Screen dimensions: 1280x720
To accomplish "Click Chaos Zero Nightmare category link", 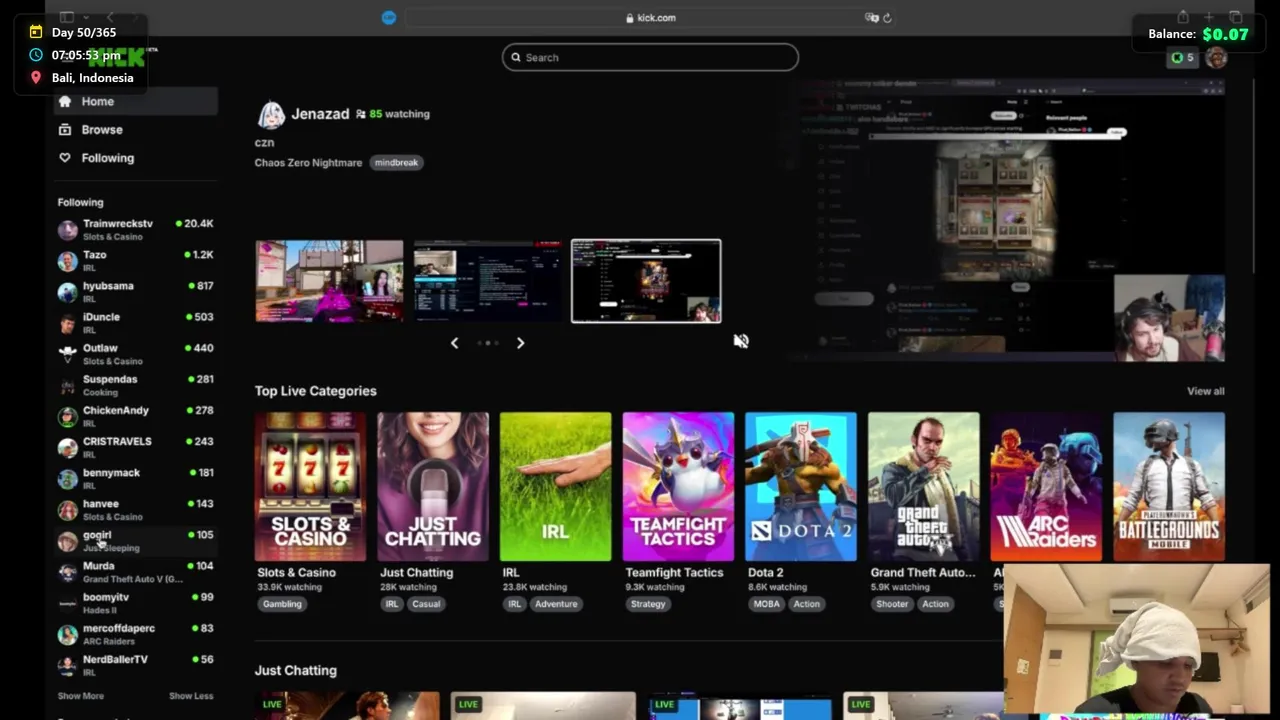I will pyautogui.click(x=308, y=162).
